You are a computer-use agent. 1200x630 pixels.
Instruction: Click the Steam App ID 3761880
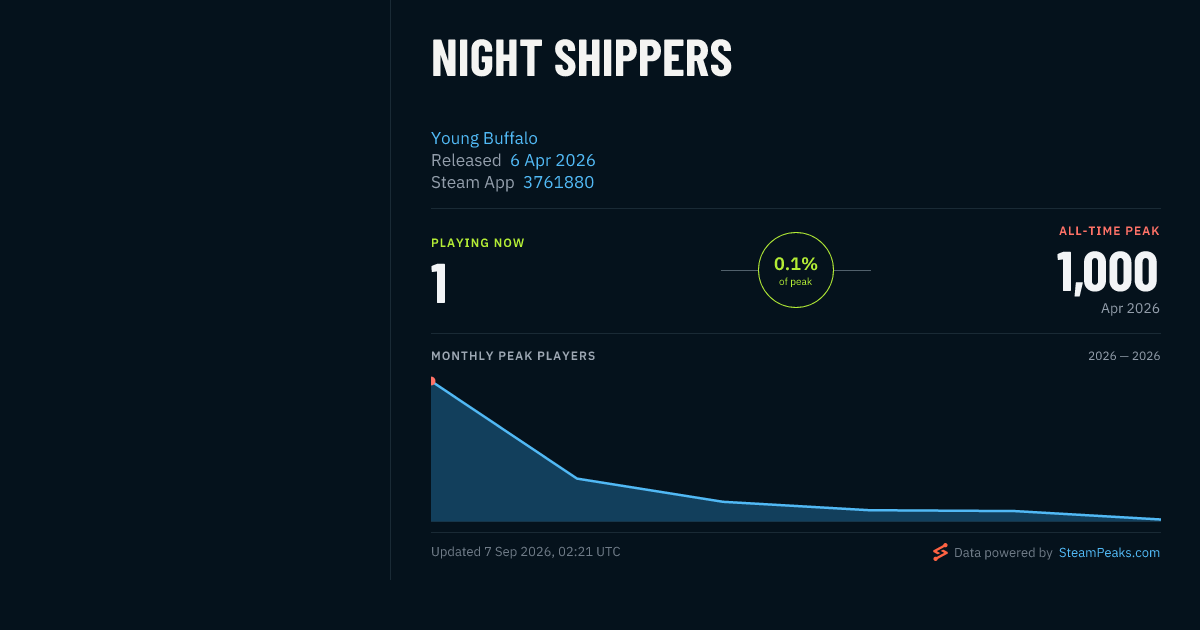(x=558, y=182)
